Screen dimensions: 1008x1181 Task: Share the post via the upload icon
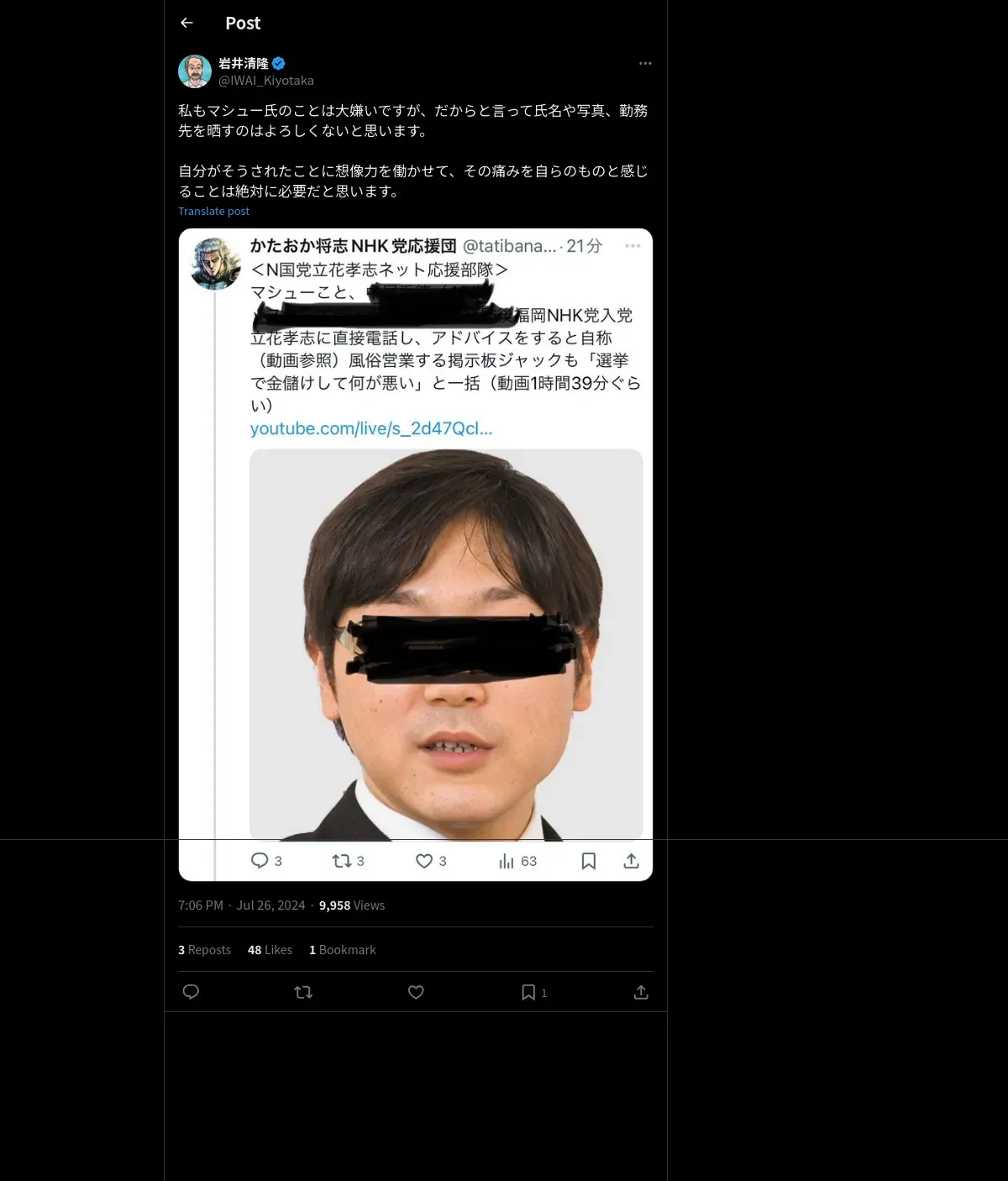coord(641,992)
